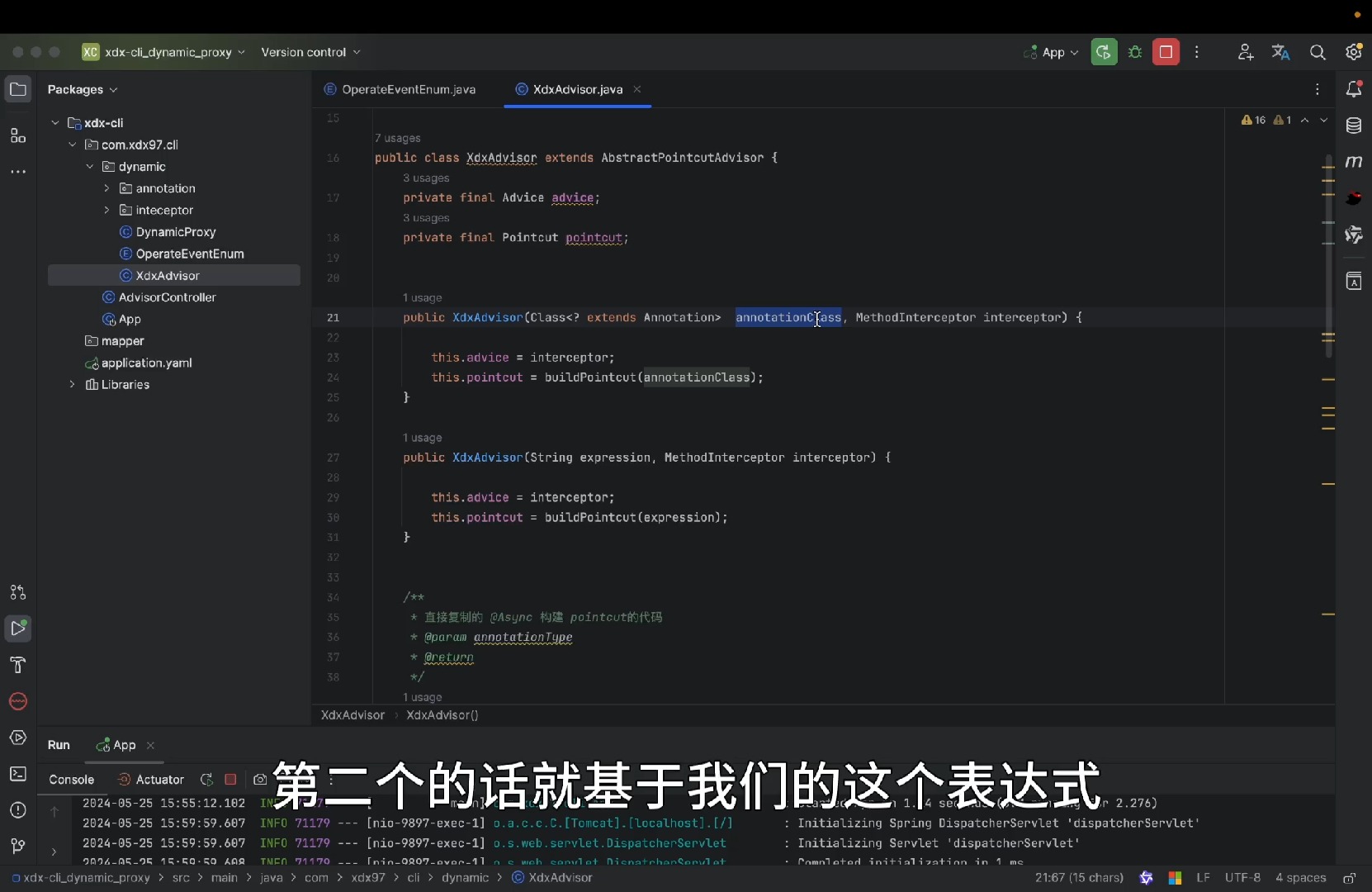Open the Build hammer tool window
The width and height of the screenshot is (1372, 892).
point(17,665)
